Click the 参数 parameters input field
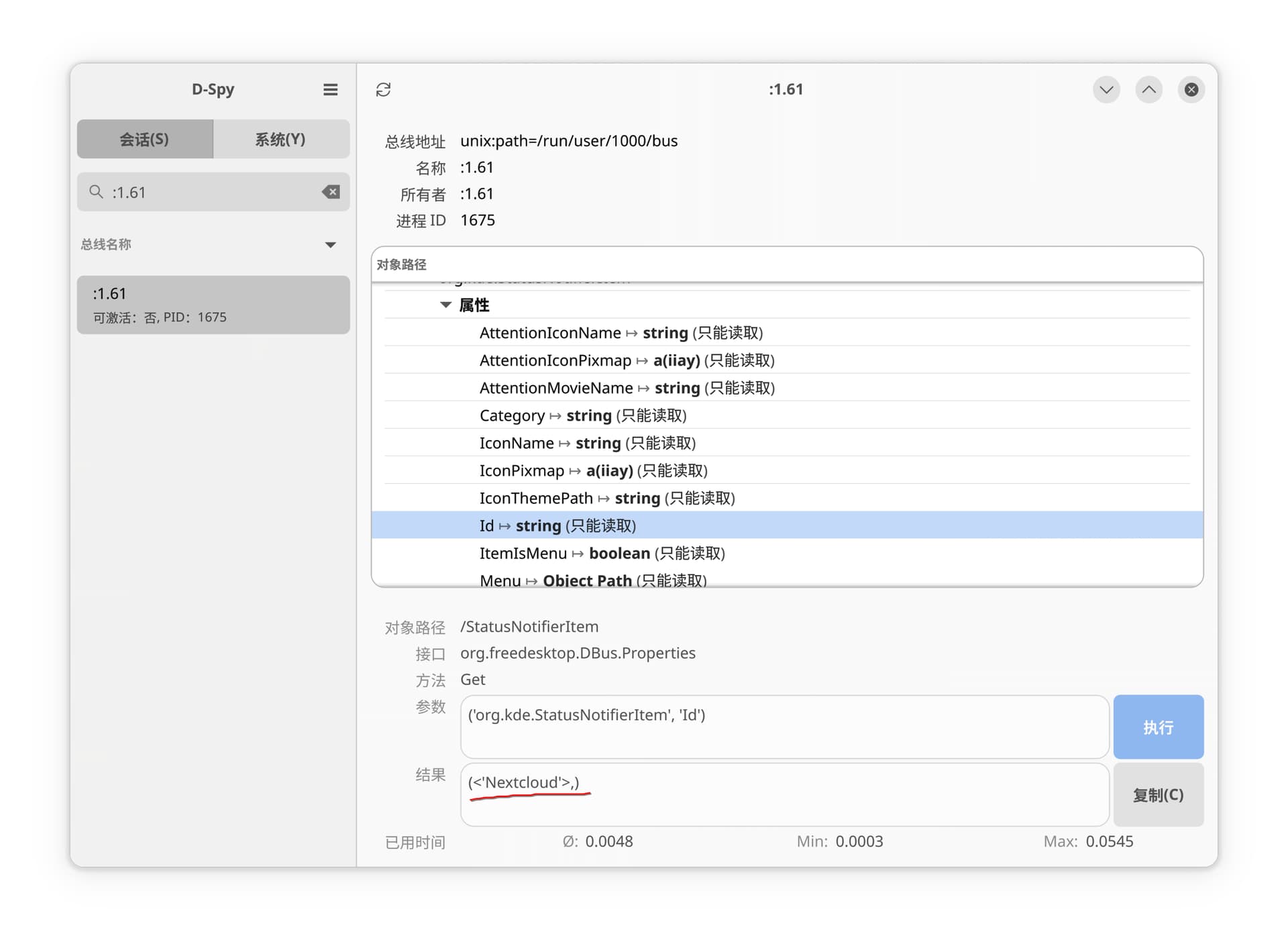The height and width of the screenshot is (944, 1288). 784,727
